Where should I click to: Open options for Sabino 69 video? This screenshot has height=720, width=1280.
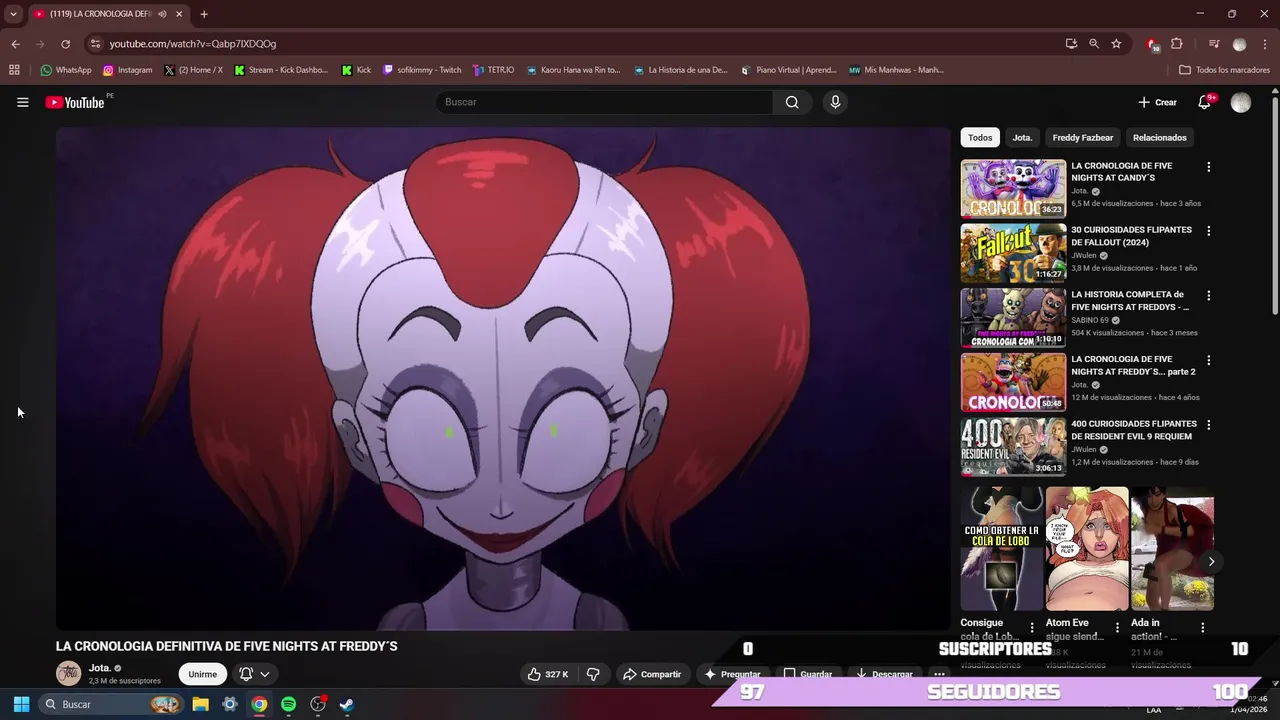pos(1208,296)
